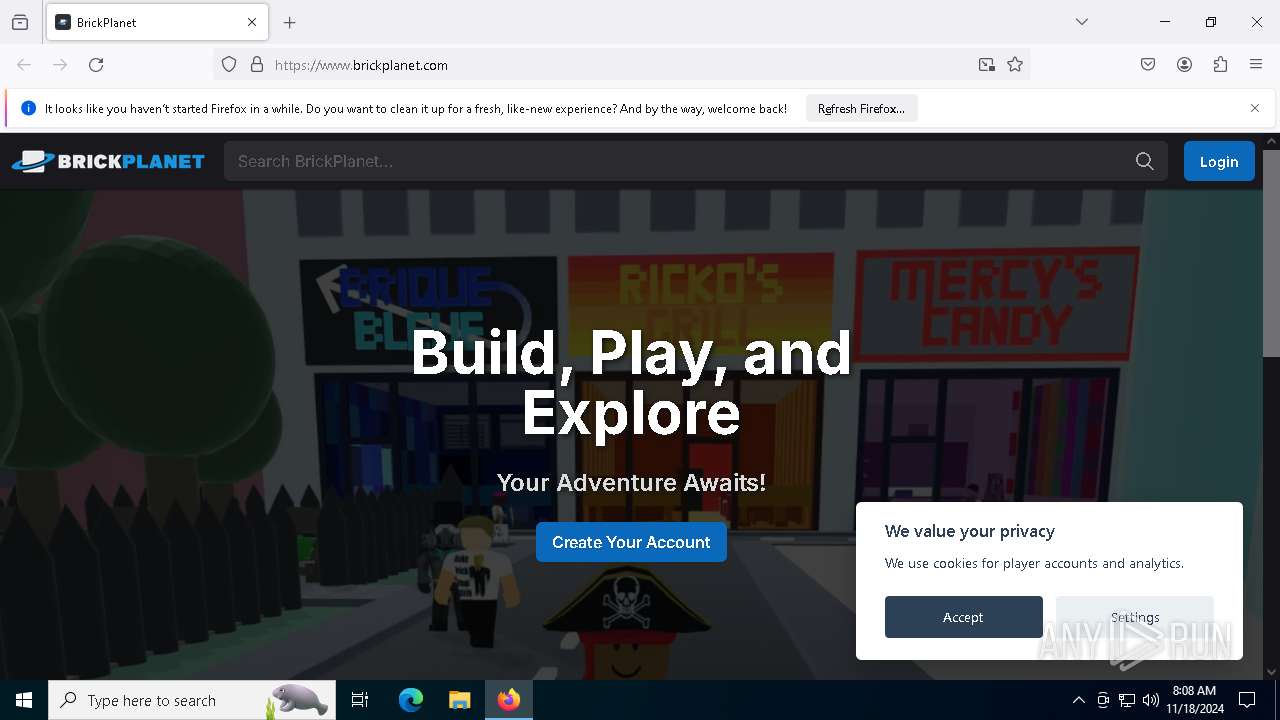
Task: Close the BrickPlanet tab
Action: coord(252,22)
